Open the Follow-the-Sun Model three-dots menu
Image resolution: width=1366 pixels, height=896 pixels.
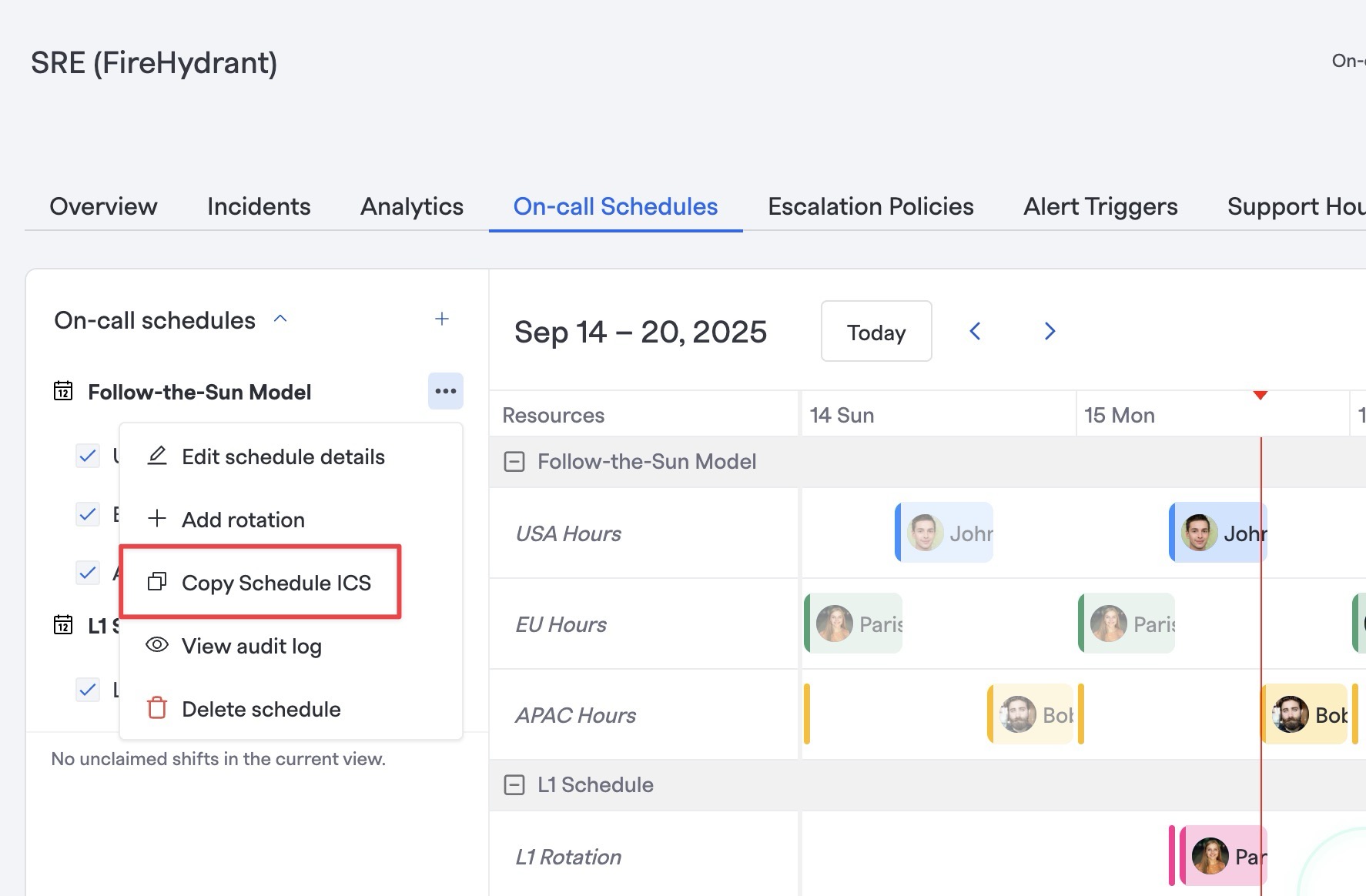coord(446,391)
